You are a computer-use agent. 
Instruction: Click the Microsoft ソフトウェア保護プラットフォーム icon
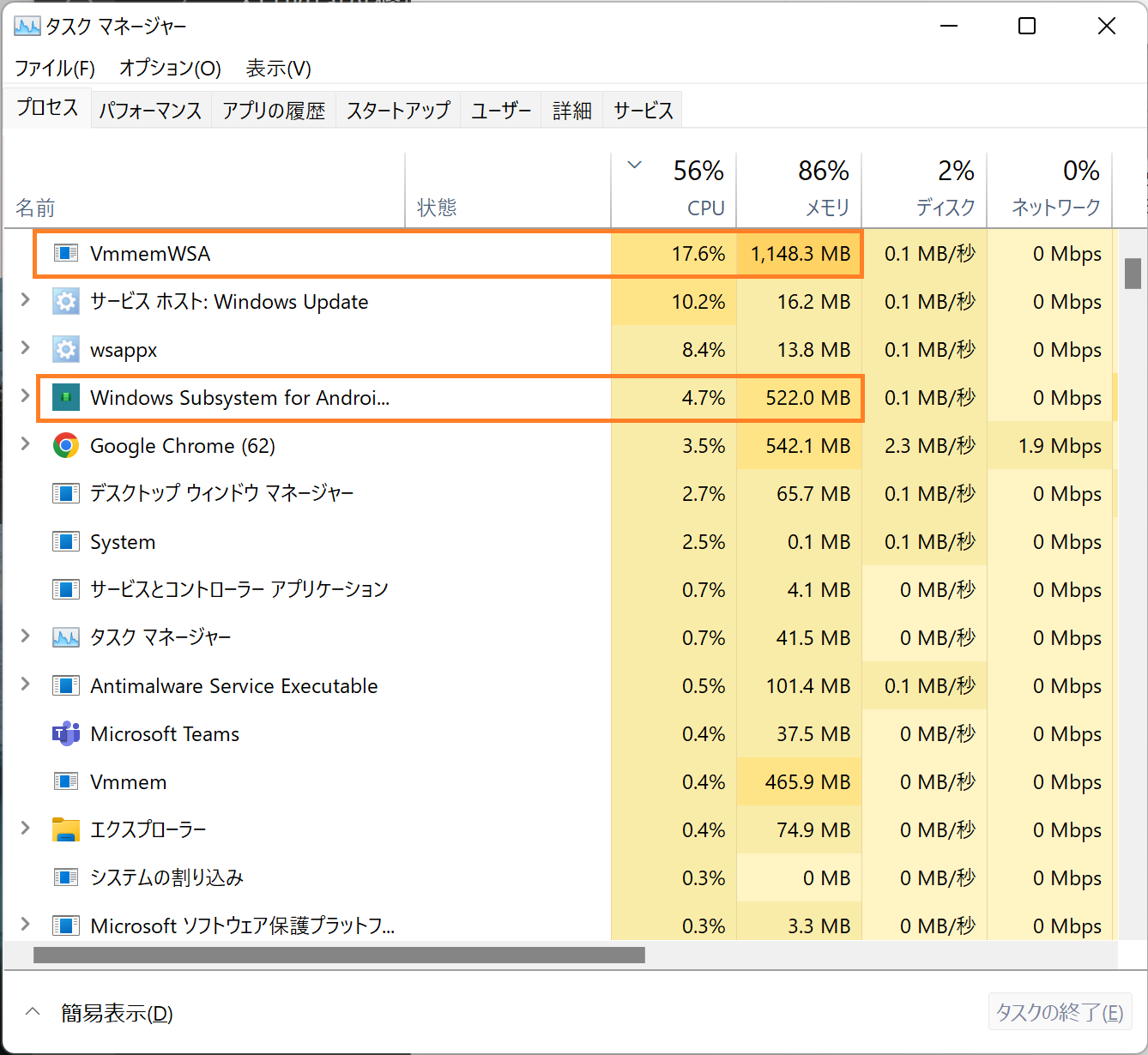pyautogui.click(x=66, y=925)
